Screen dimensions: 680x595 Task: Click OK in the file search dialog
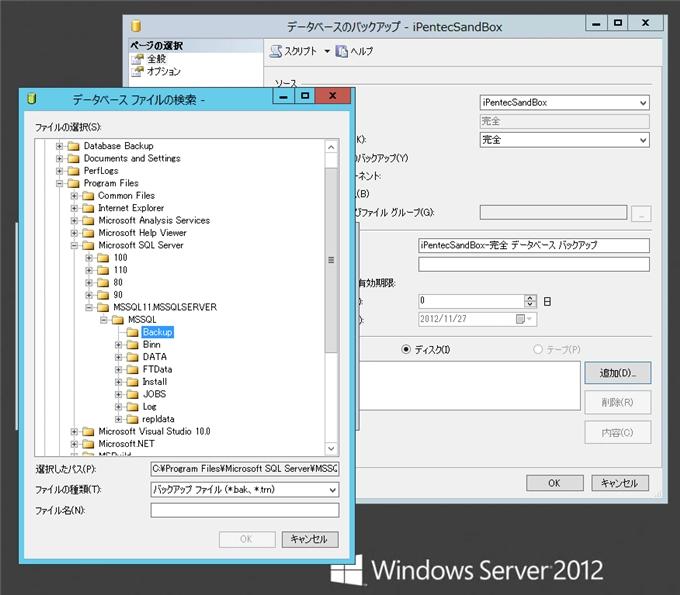247,539
